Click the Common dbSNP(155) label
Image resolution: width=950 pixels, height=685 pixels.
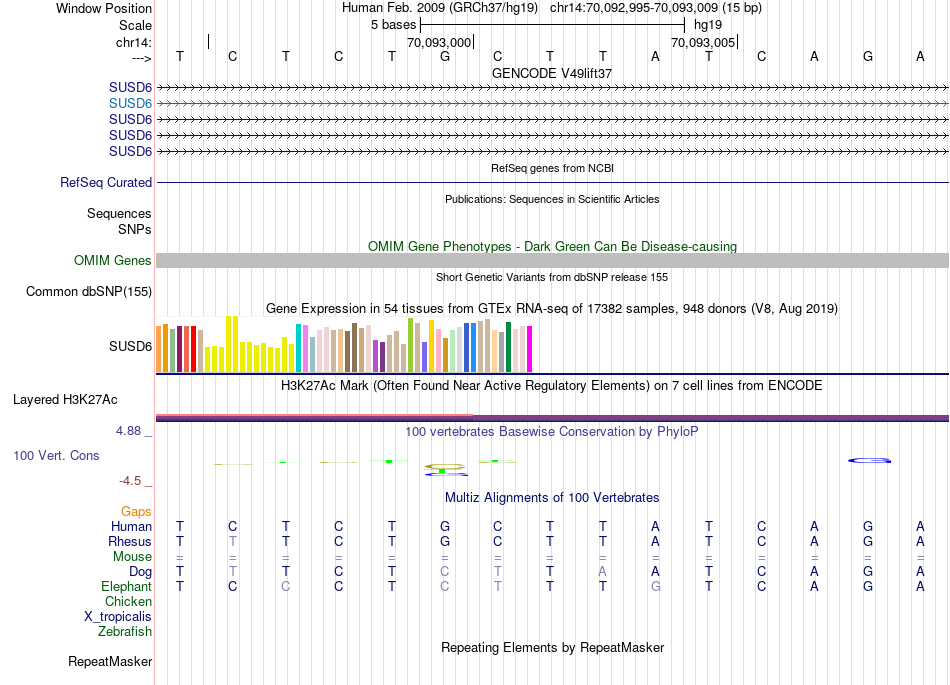pyautogui.click(x=88, y=291)
